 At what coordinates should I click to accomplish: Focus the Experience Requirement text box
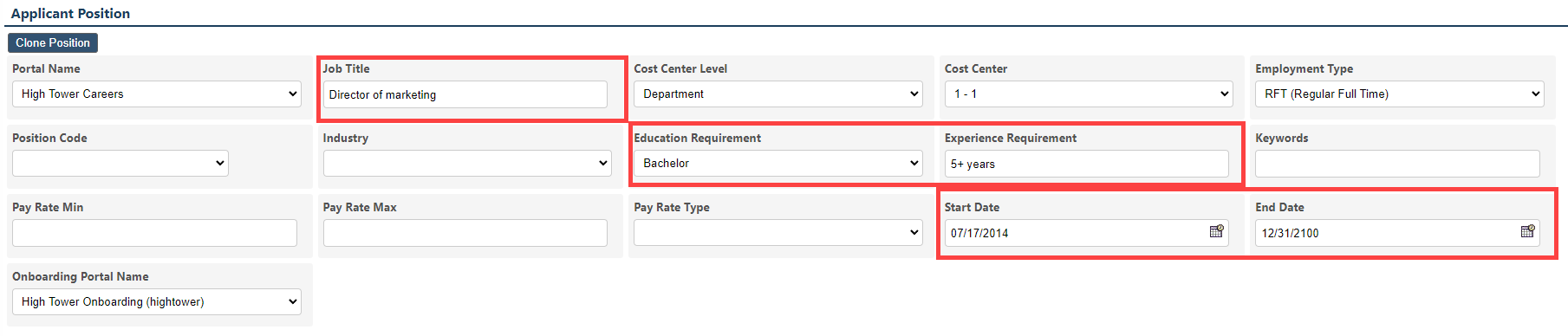[1087, 164]
